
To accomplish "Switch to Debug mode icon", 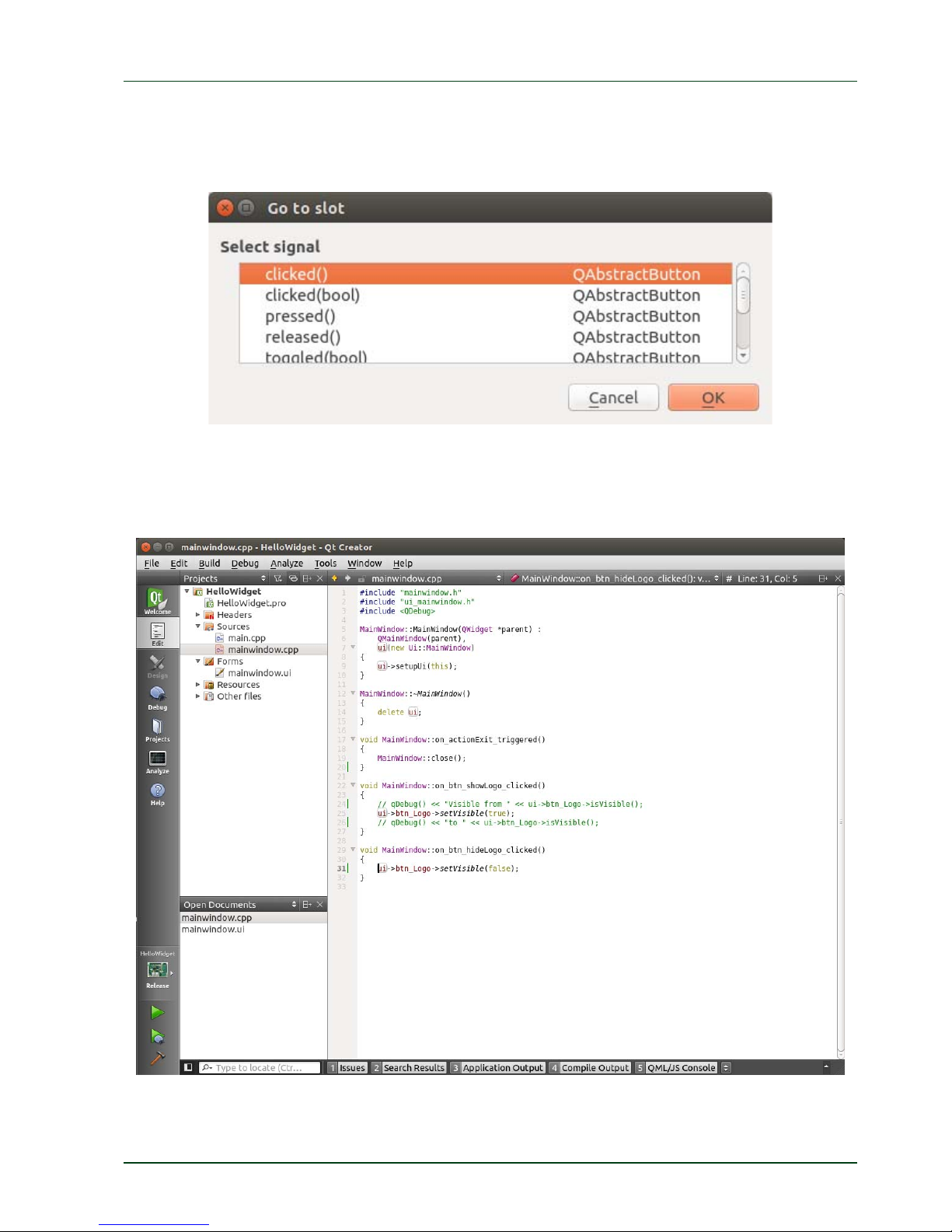I will click(157, 698).
